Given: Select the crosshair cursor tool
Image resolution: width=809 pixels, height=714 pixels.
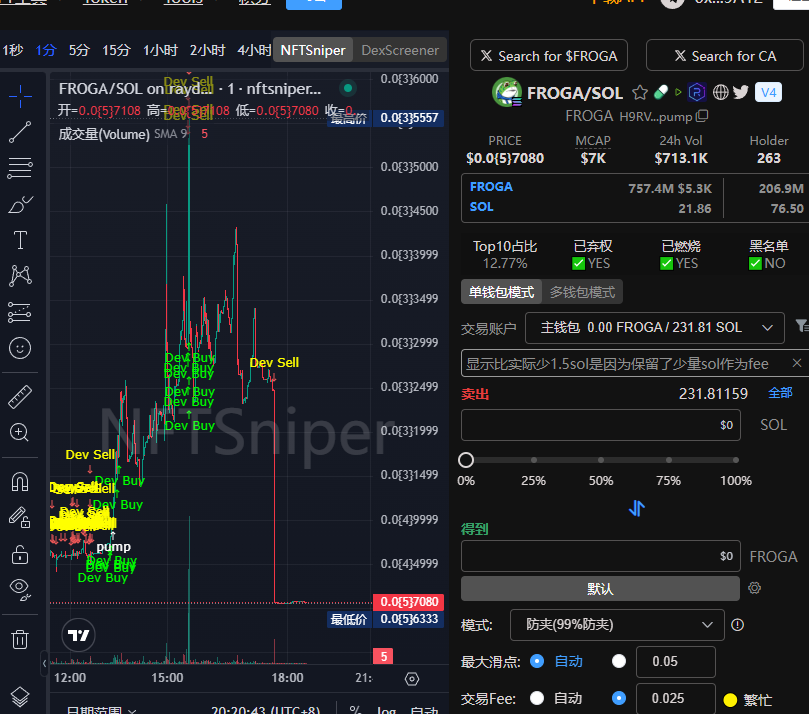Looking at the screenshot, I should (20, 96).
